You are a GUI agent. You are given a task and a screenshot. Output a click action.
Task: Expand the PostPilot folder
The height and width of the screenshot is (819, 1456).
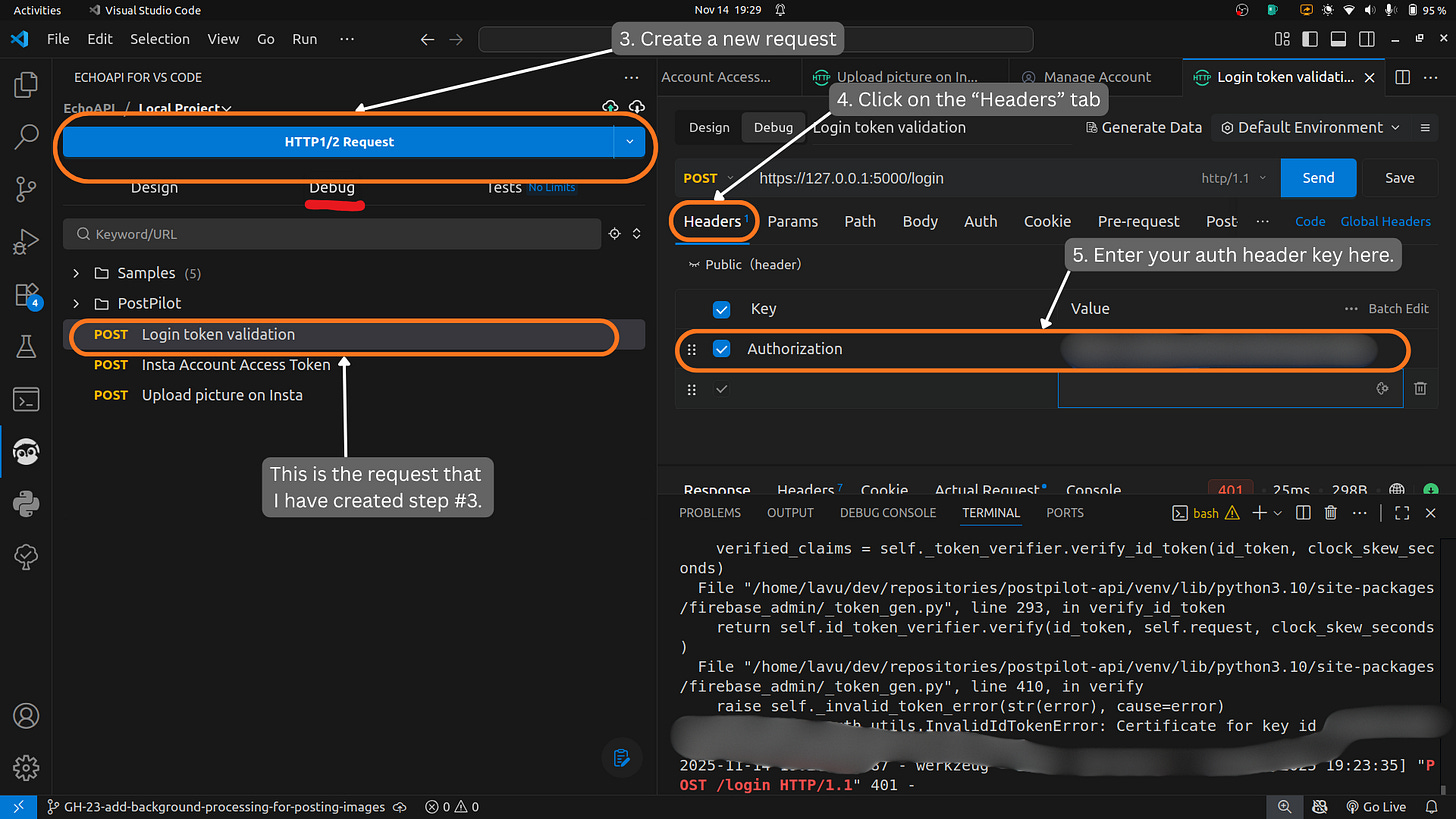pyautogui.click(x=76, y=303)
